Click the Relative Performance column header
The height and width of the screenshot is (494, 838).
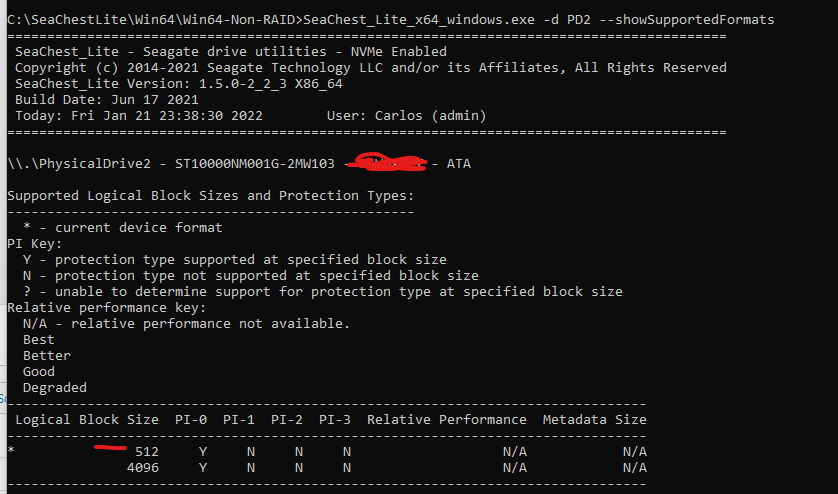(447, 420)
